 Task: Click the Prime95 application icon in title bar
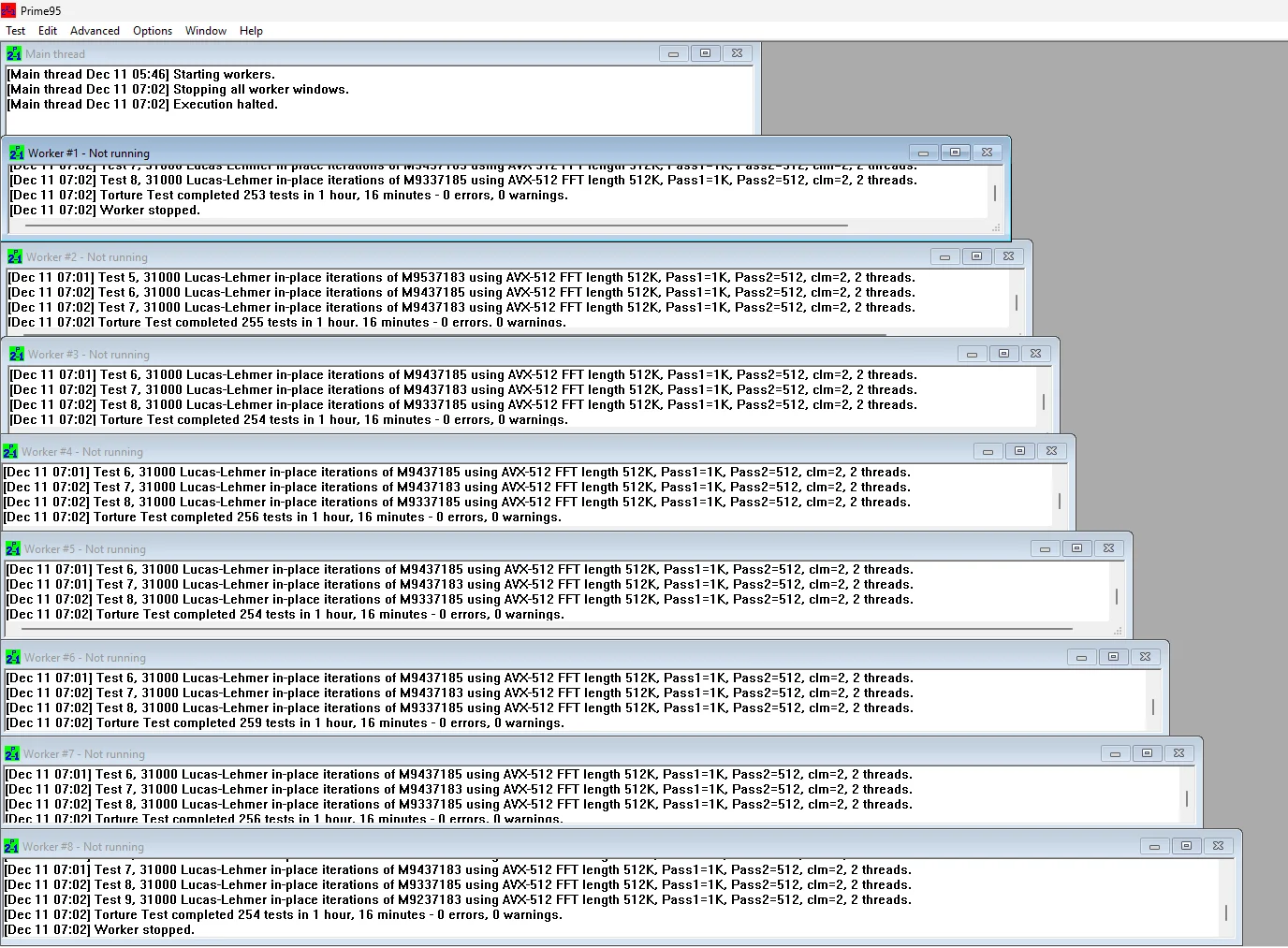8,10
